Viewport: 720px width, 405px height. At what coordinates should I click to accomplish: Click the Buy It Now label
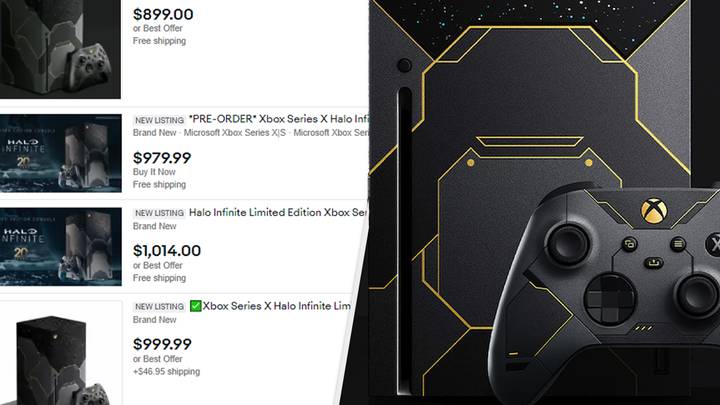pyautogui.click(x=154, y=172)
